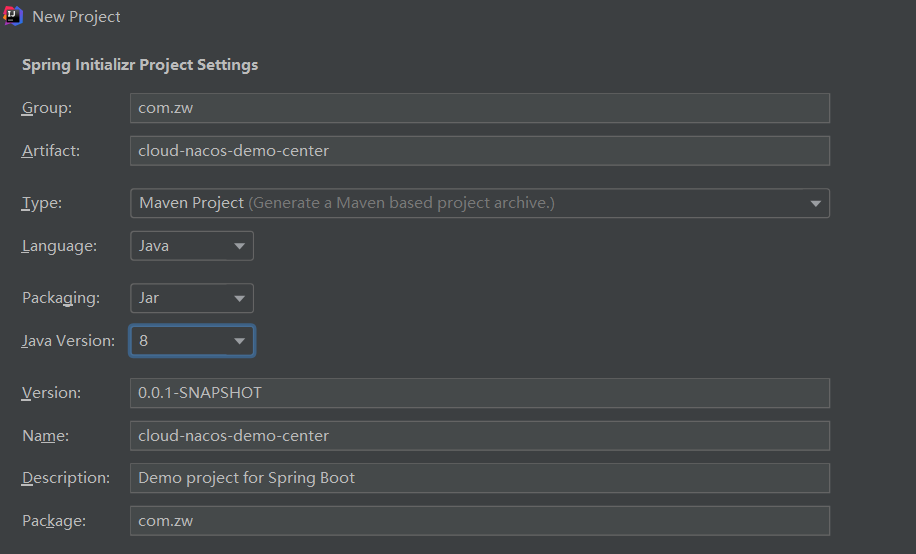Click the Description field Demo project for Spring Boot
Image resolution: width=916 pixels, height=554 pixels.
[x=480, y=478]
